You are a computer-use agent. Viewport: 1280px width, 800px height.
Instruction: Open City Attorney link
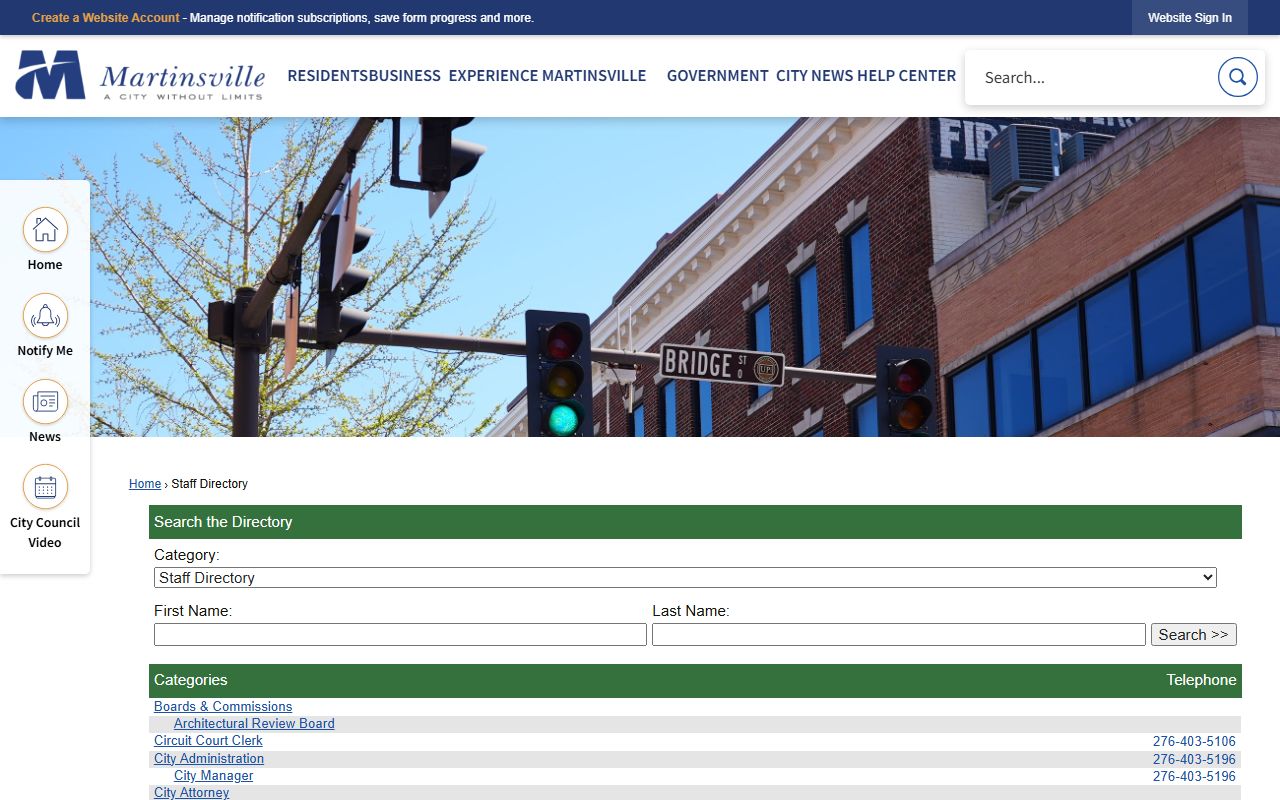[x=191, y=792]
